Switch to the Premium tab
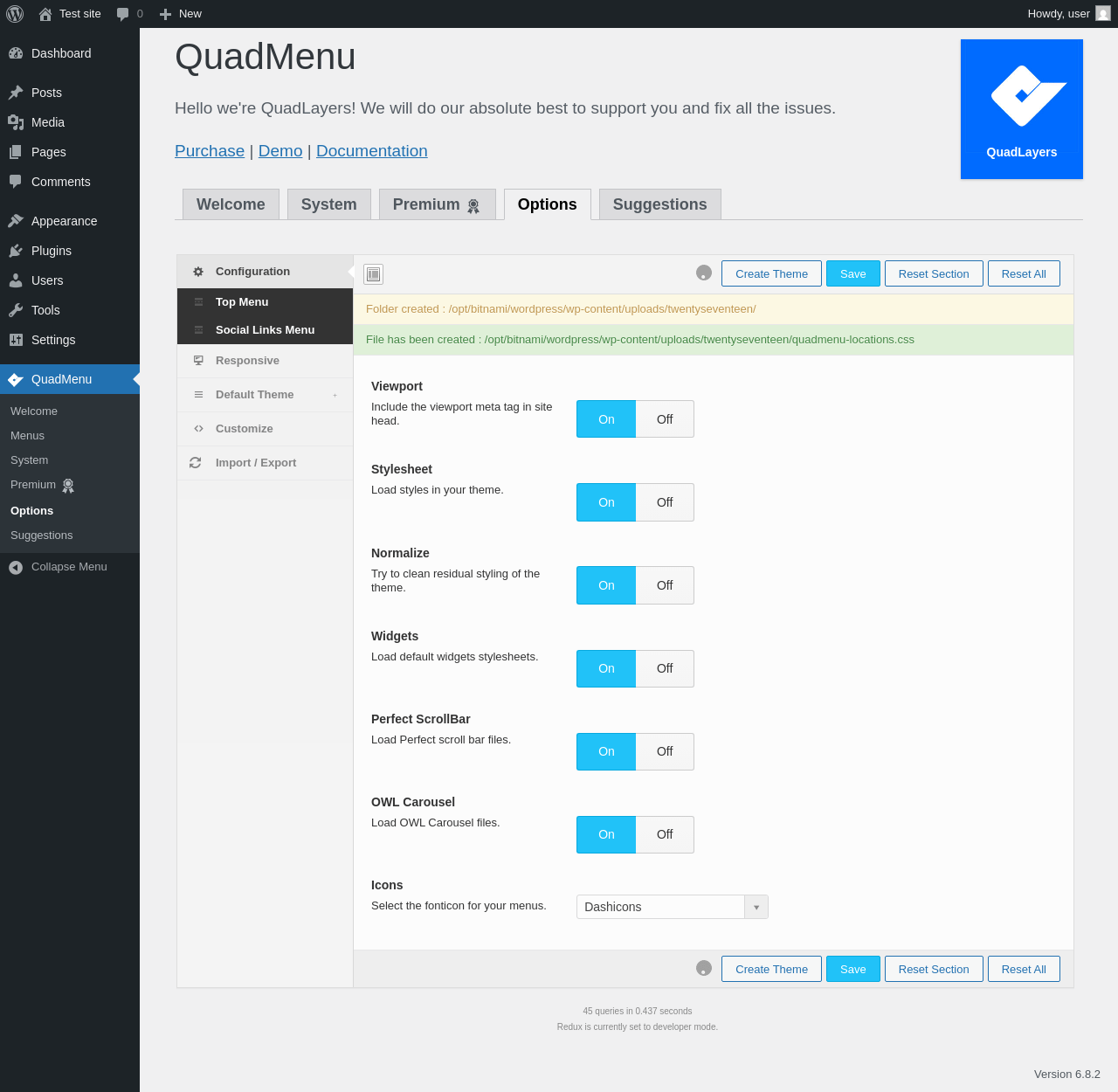 438,204
